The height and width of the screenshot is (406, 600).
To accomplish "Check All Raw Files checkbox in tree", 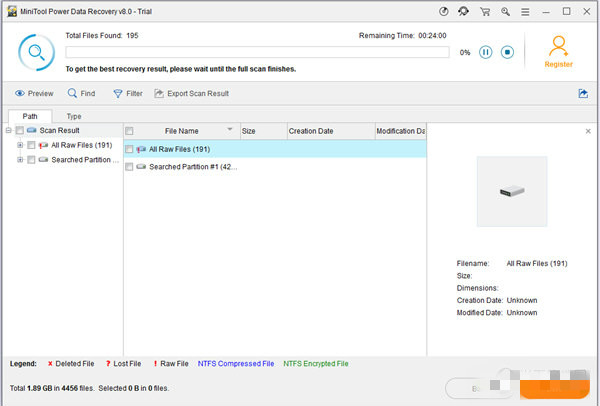I will point(31,145).
